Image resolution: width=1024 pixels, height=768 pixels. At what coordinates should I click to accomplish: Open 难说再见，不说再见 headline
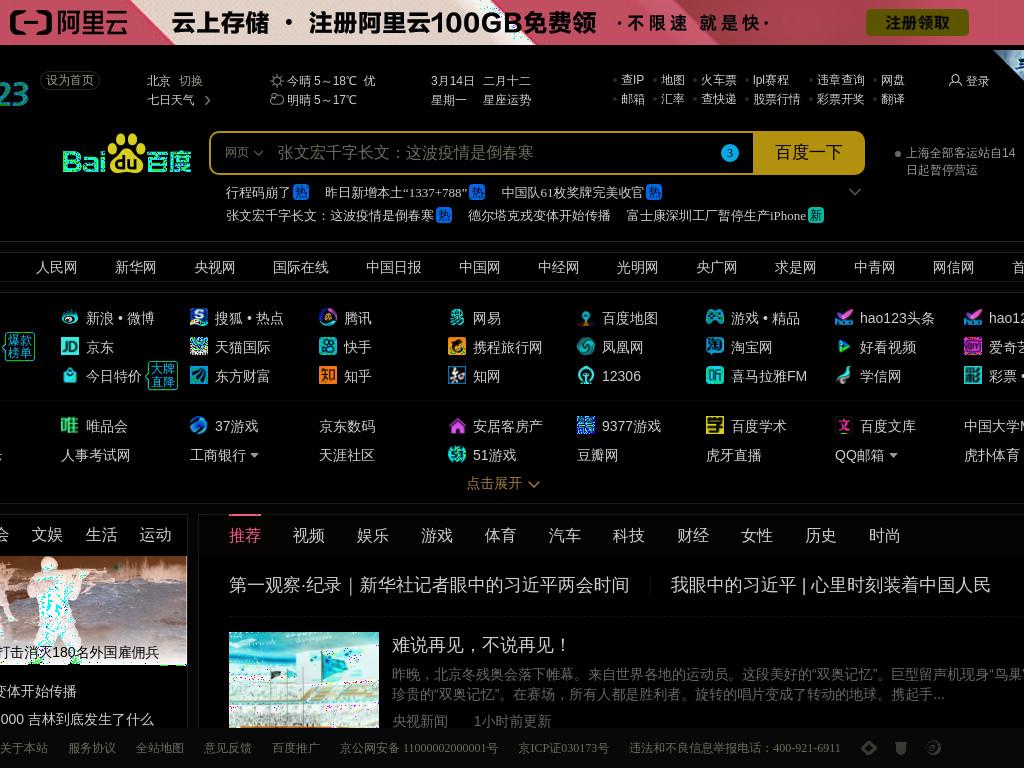479,645
